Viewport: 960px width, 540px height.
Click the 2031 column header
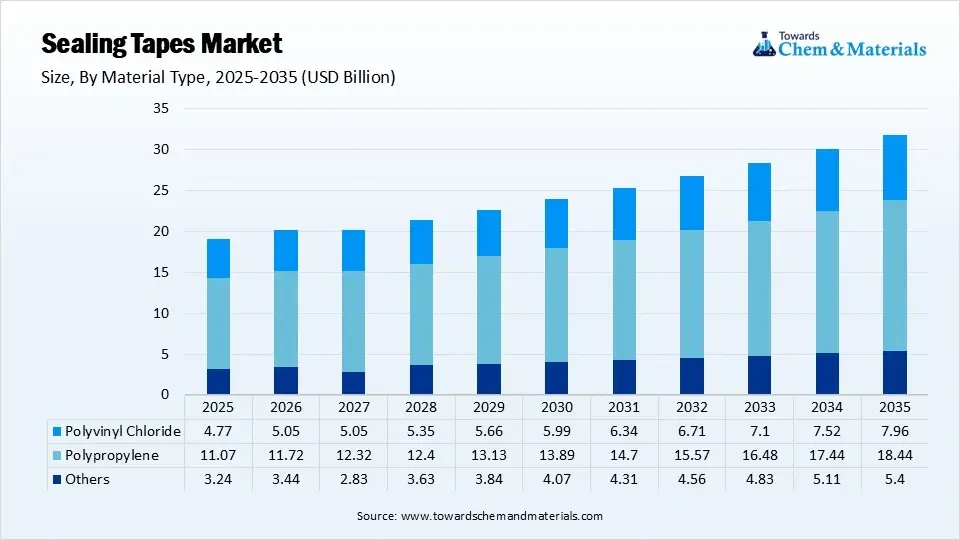[624, 407]
